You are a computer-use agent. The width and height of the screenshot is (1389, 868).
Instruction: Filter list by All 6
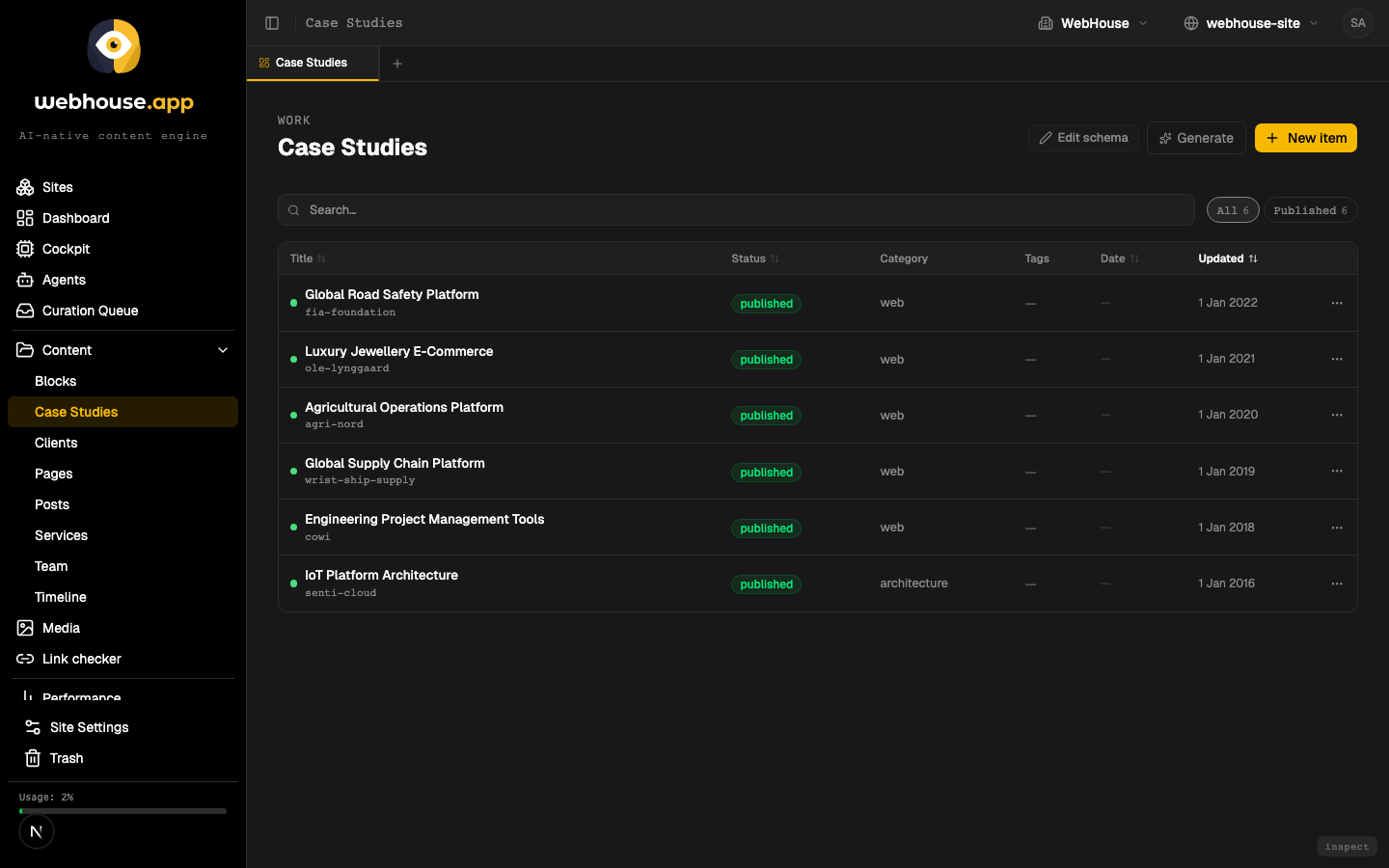point(1233,210)
